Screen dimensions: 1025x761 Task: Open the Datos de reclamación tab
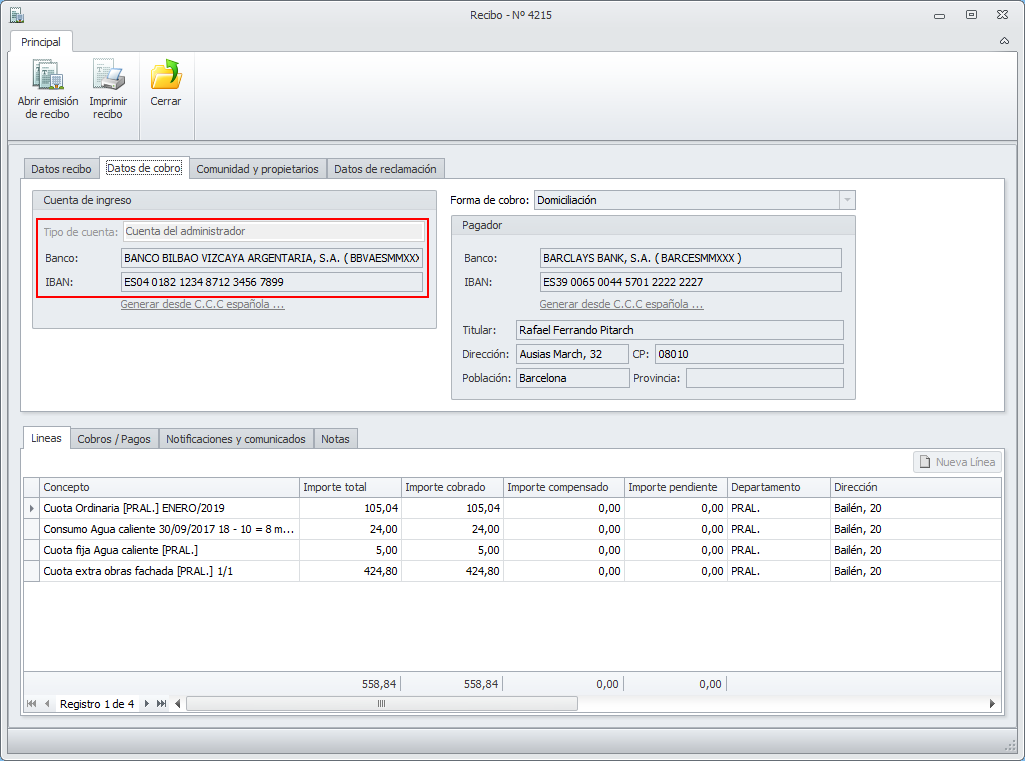(385, 169)
